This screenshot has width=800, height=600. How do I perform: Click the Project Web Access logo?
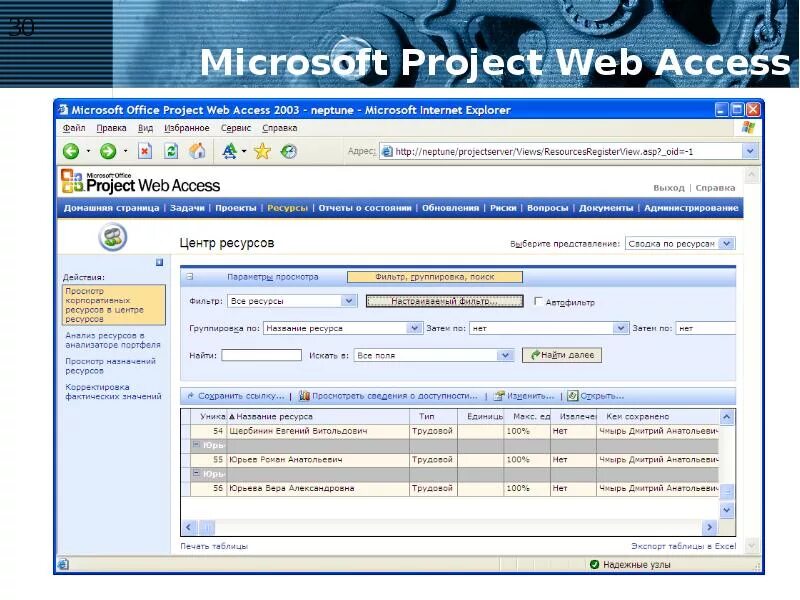pos(140,182)
